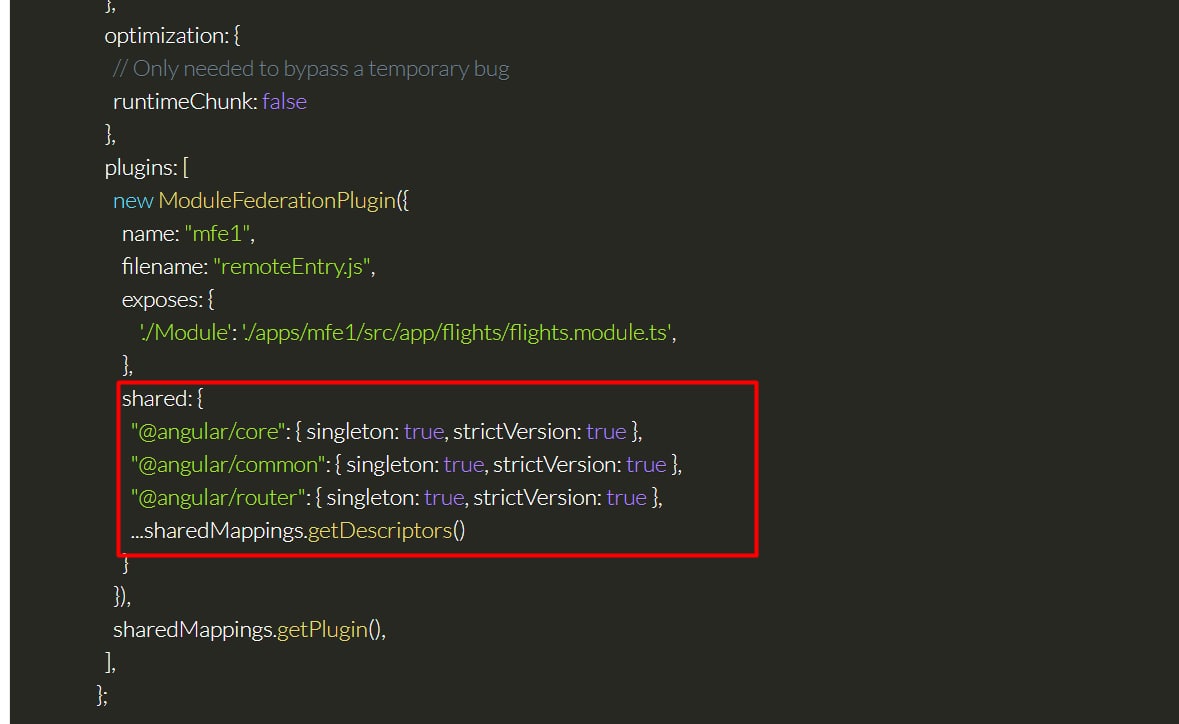Click the 'filename: "remoteEntry.js"' line
The width and height of the screenshot is (1179, 724).
coord(248,267)
